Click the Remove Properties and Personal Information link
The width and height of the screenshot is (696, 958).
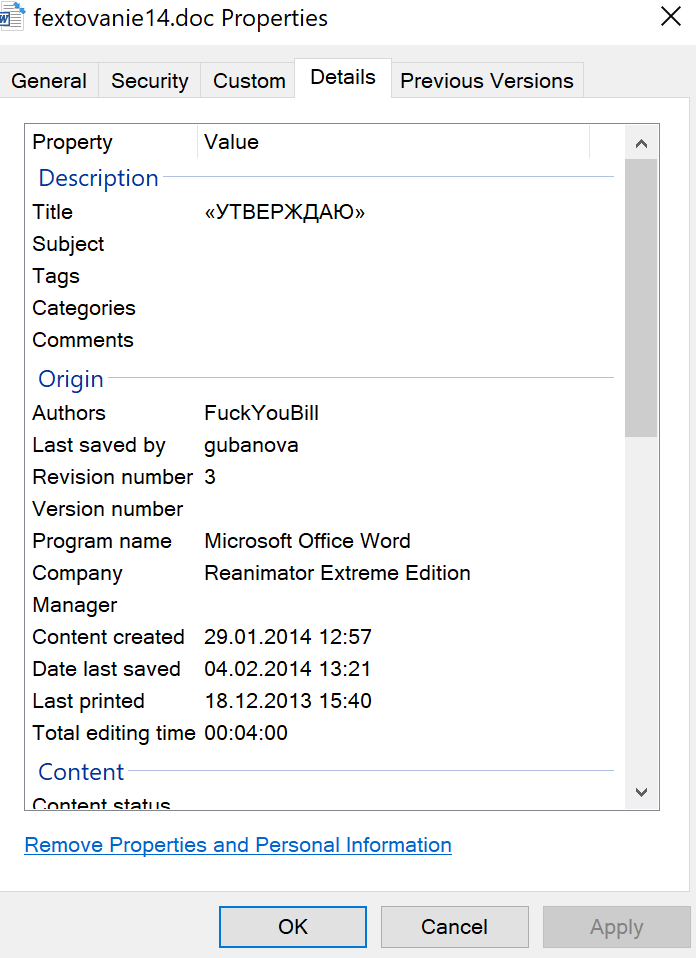pyautogui.click(x=238, y=845)
